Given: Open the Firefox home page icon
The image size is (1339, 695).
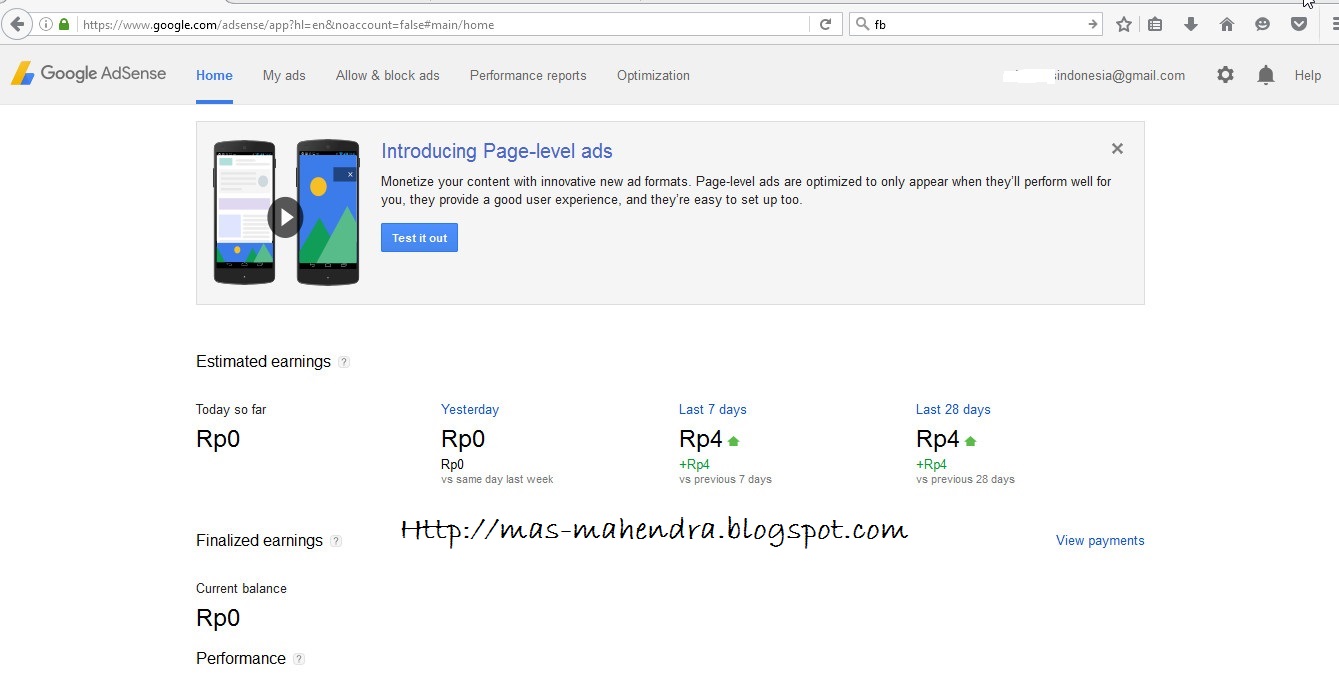Looking at the screenshot, I should (1226, 23).
